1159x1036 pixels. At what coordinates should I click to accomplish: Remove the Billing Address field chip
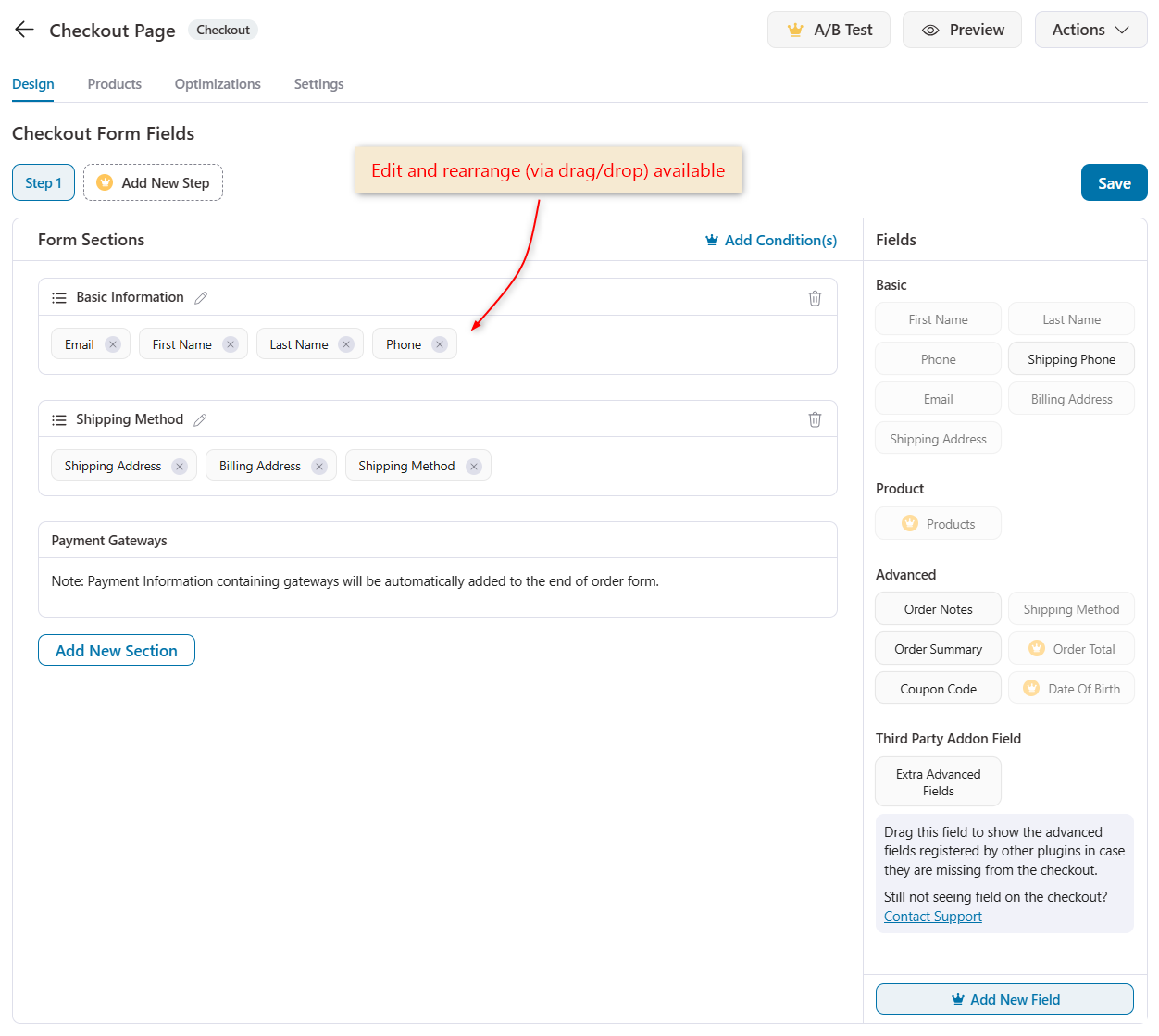(x=319, y=467)
